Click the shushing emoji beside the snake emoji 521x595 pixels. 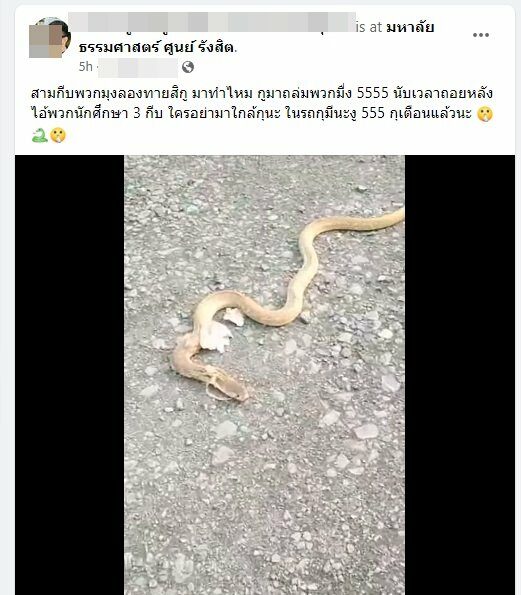point(58,135)
